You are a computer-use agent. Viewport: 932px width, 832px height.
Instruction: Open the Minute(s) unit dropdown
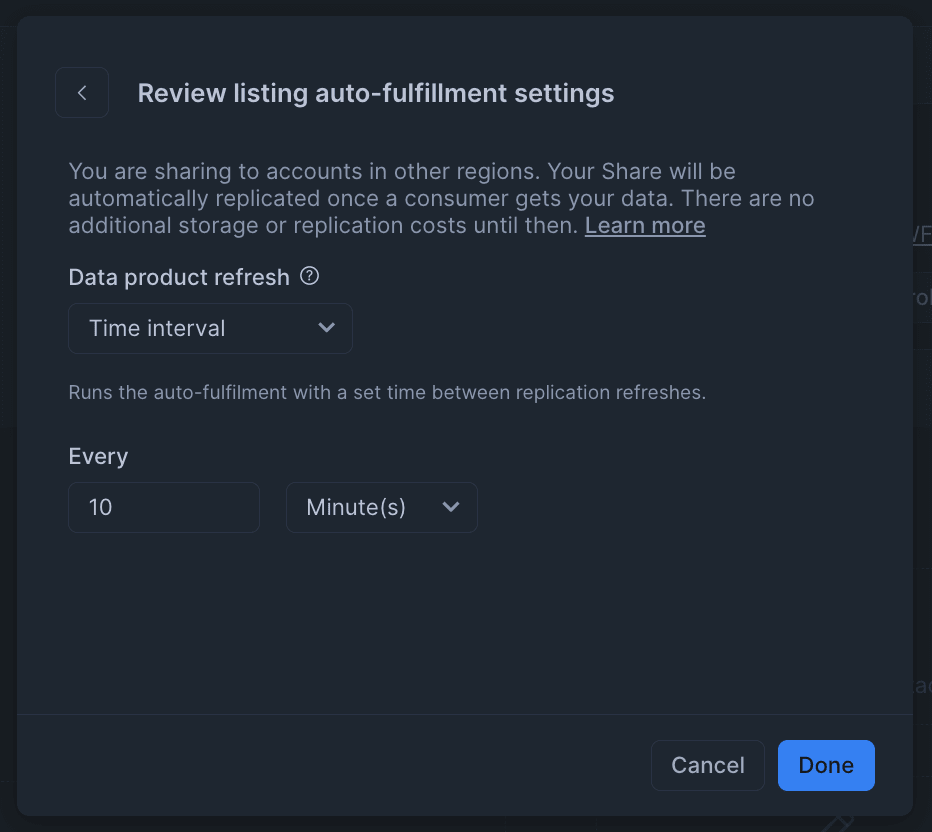[x=382, y=508]
